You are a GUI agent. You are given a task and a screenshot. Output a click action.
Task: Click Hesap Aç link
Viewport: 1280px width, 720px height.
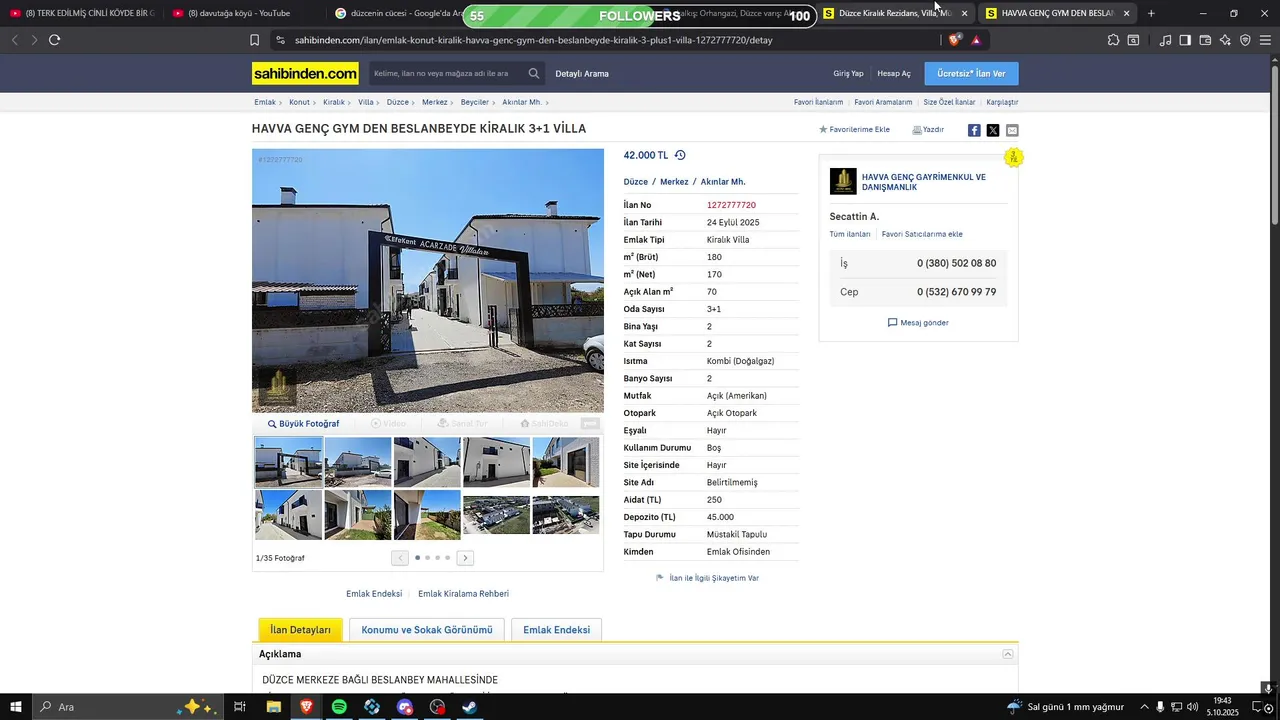894,74
